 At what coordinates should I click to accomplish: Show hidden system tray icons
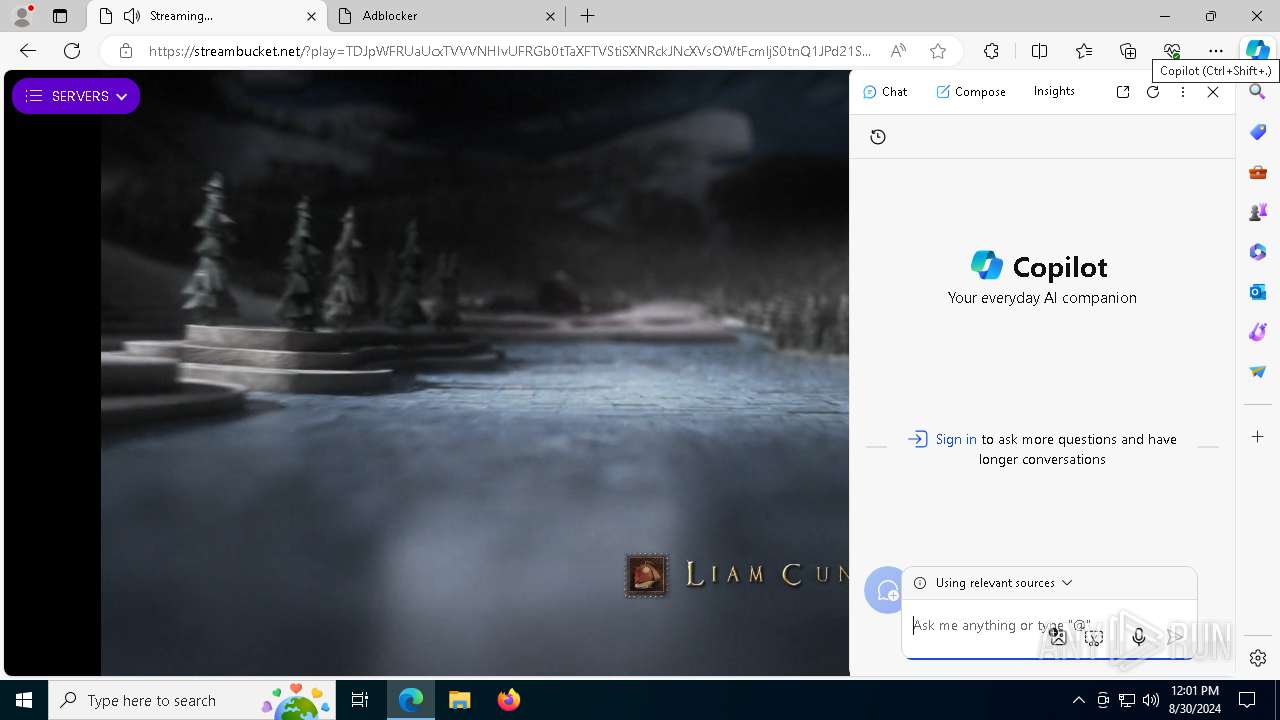(1078, 700)
